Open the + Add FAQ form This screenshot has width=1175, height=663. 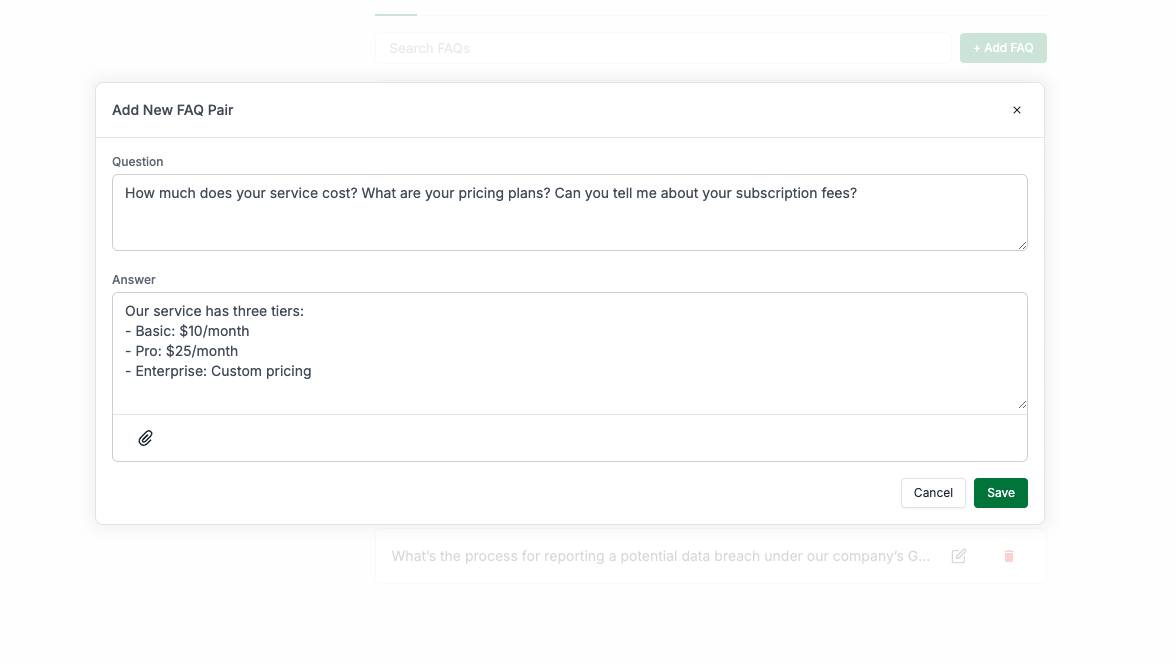[x=1002, y=47]
